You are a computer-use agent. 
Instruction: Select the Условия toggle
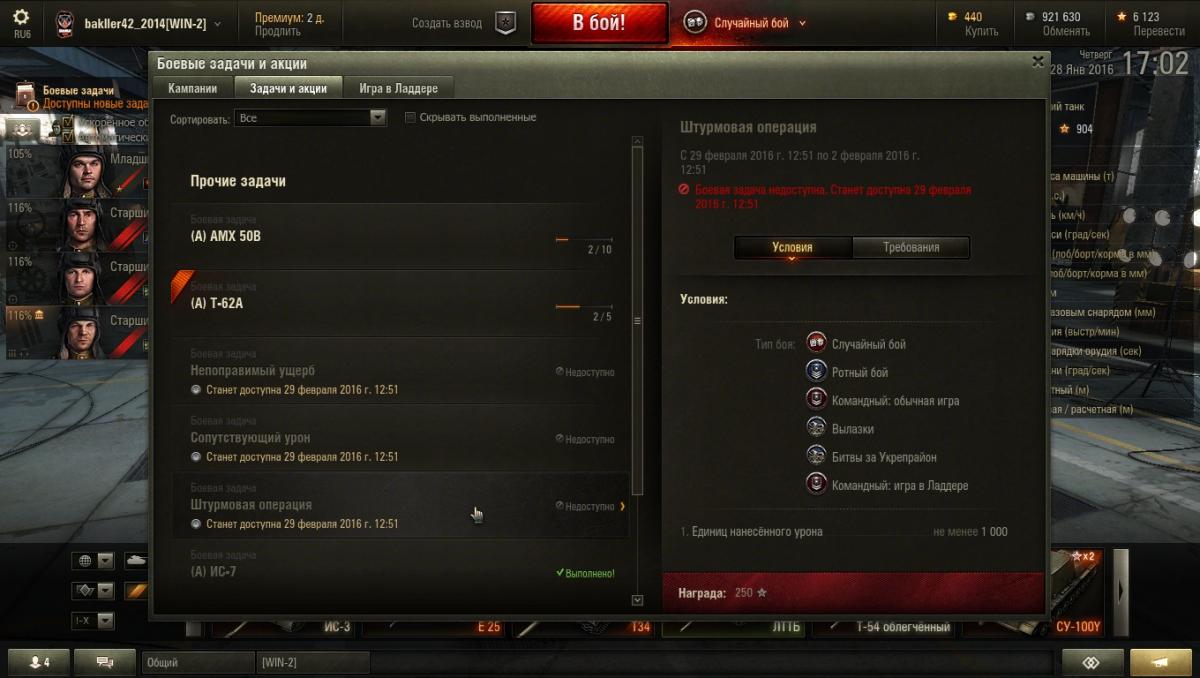point(792,247)
